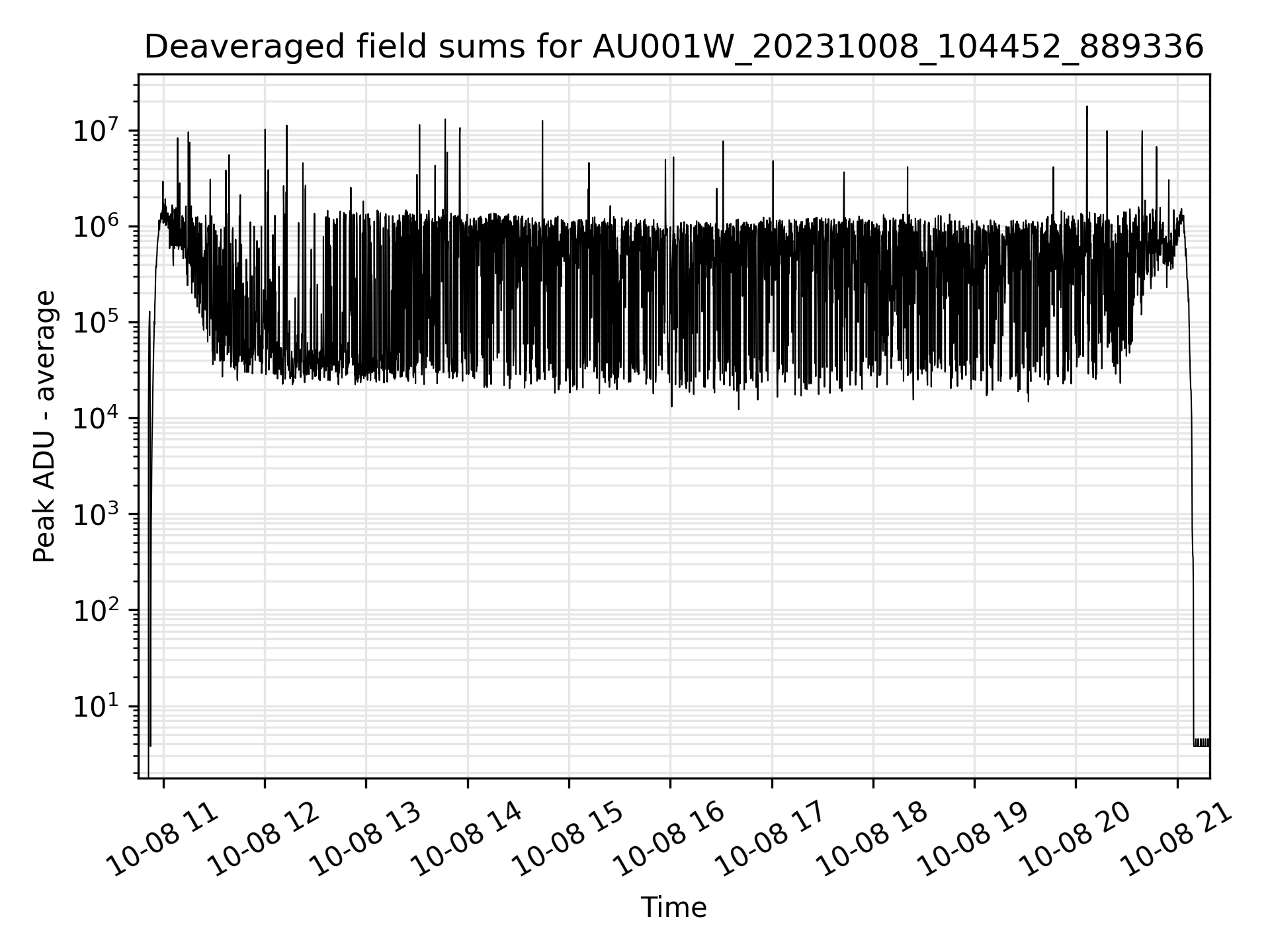Click the x-axis tick label '10-08 17'

tap(772, 840)
